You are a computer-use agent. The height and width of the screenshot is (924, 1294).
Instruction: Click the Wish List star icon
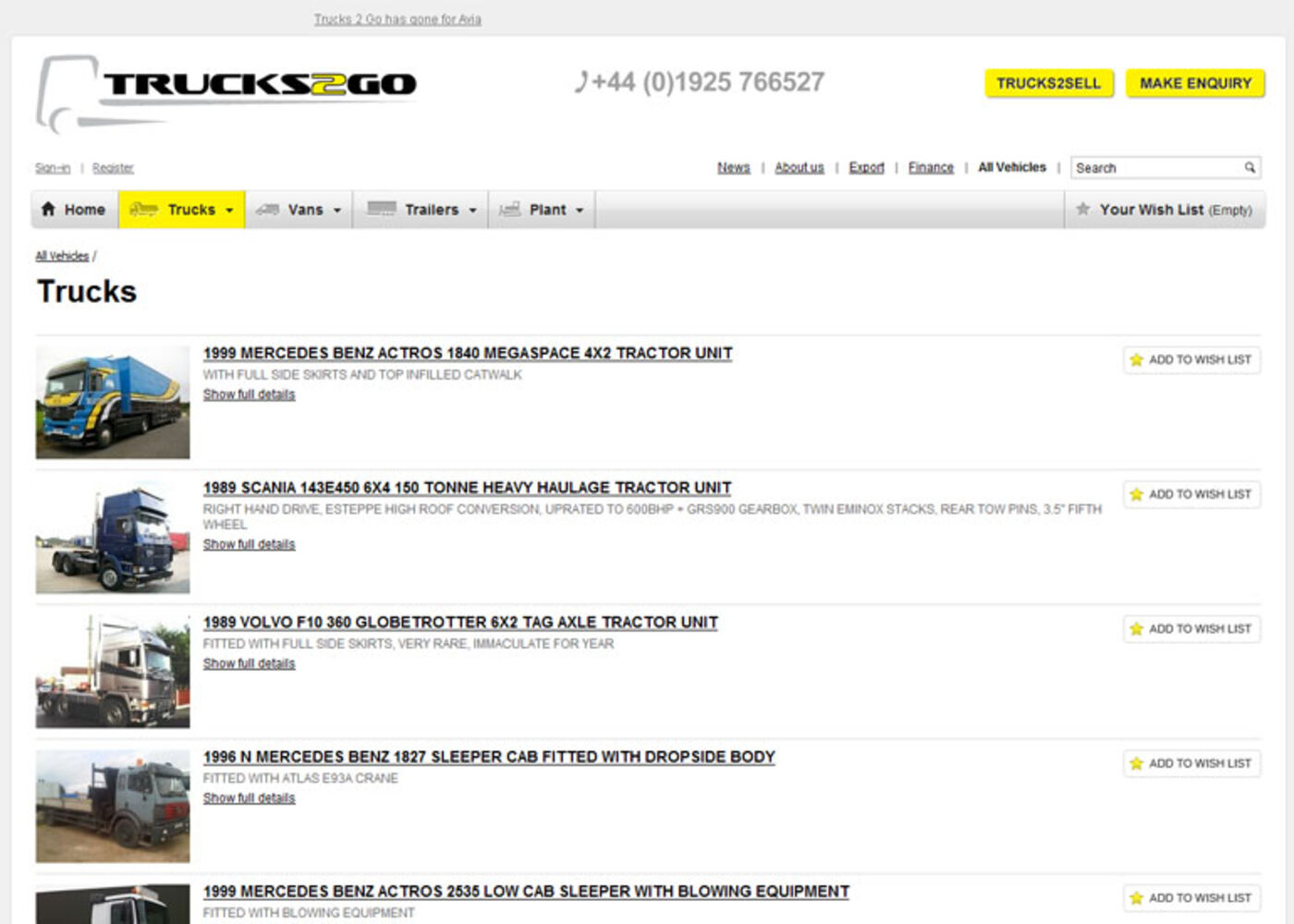[x=1082, y=210]
